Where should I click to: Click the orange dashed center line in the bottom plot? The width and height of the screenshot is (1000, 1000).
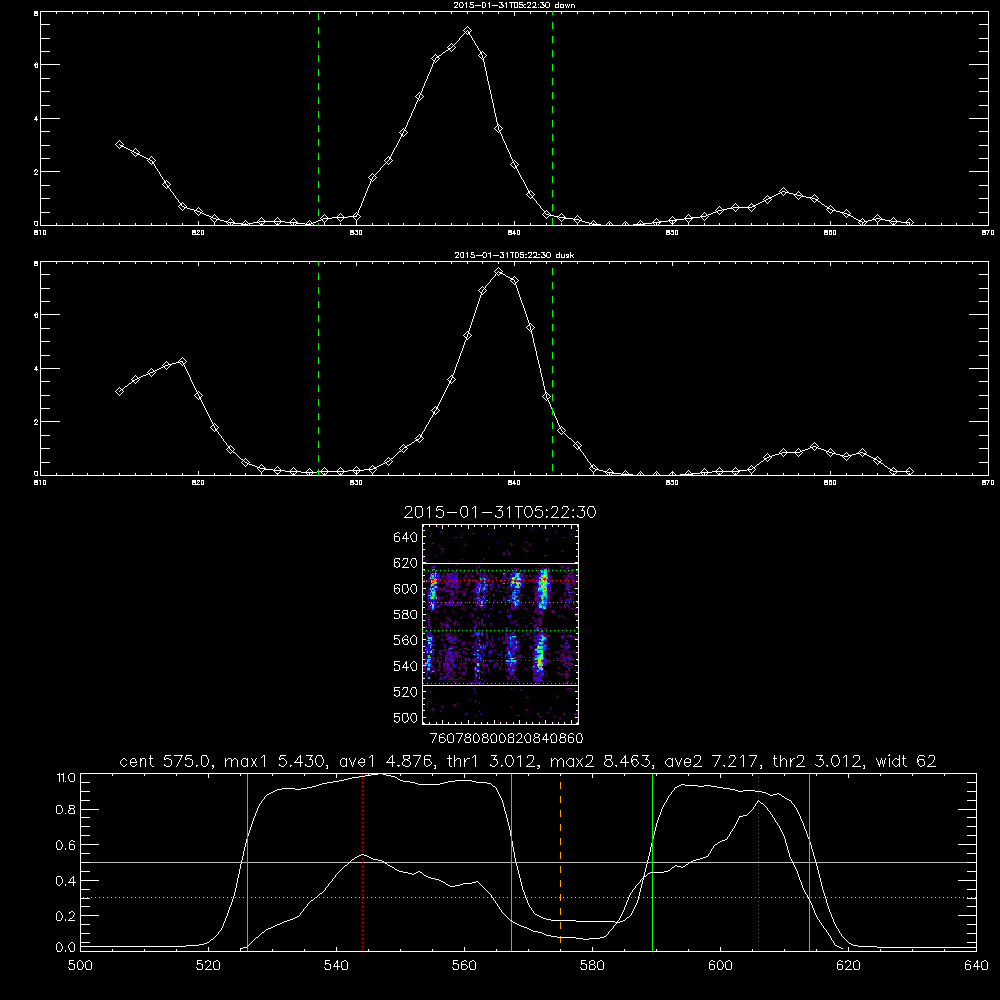coord(561,861)
